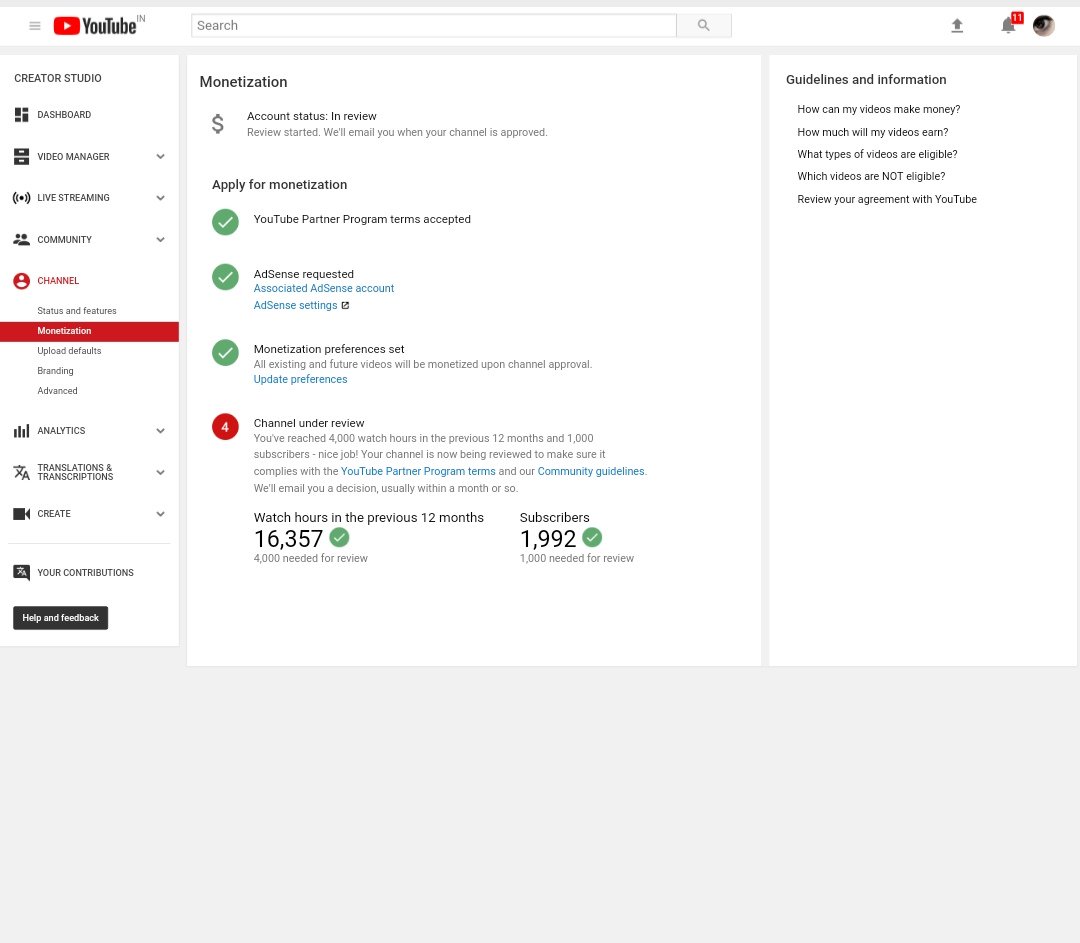Click the search magnifier button
The height and width of the screenshot is (943, 1080).
click(x=703, y=25)
